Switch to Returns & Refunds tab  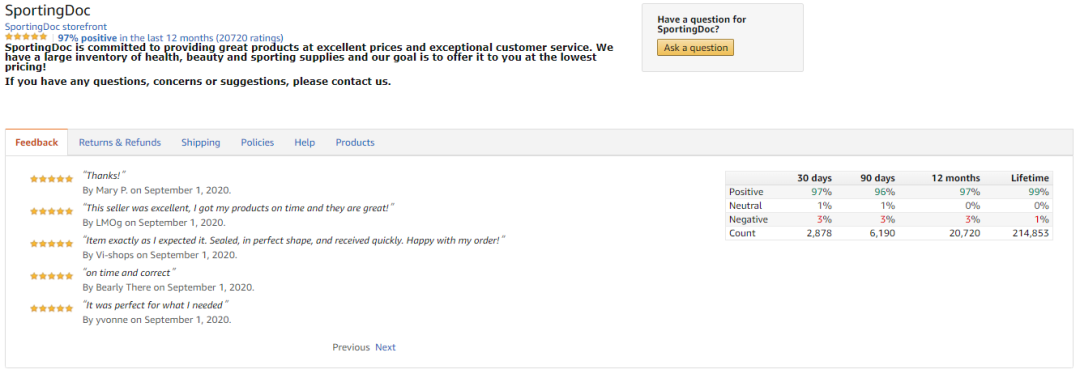point(120,143)
